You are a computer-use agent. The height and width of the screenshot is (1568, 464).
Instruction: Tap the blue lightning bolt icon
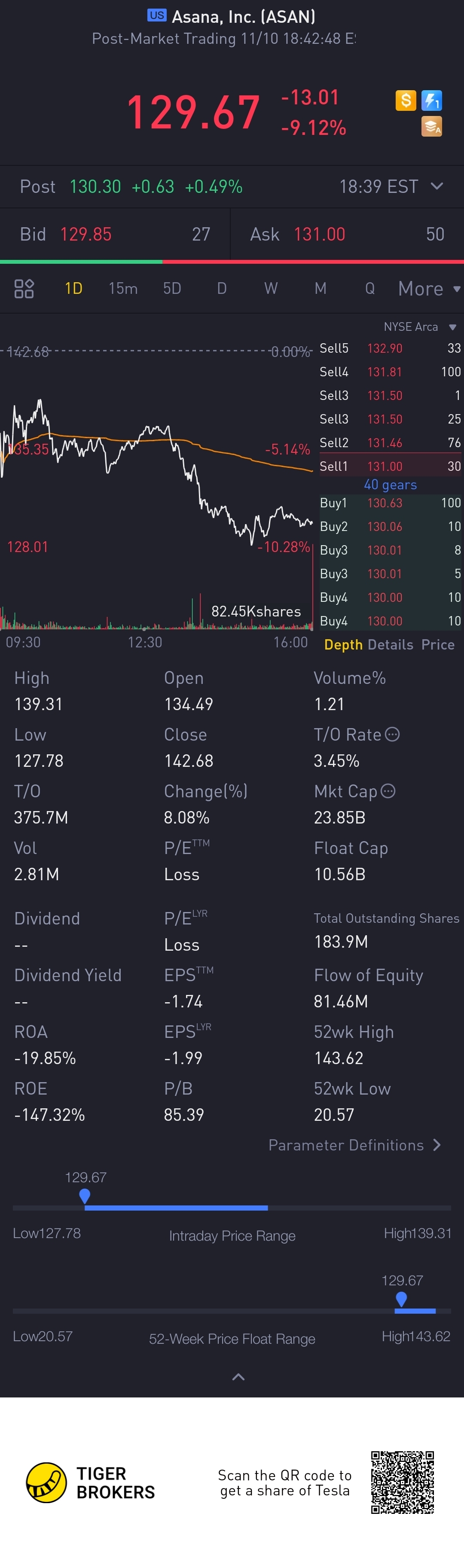pyautogui.click(x=432, y=101)
